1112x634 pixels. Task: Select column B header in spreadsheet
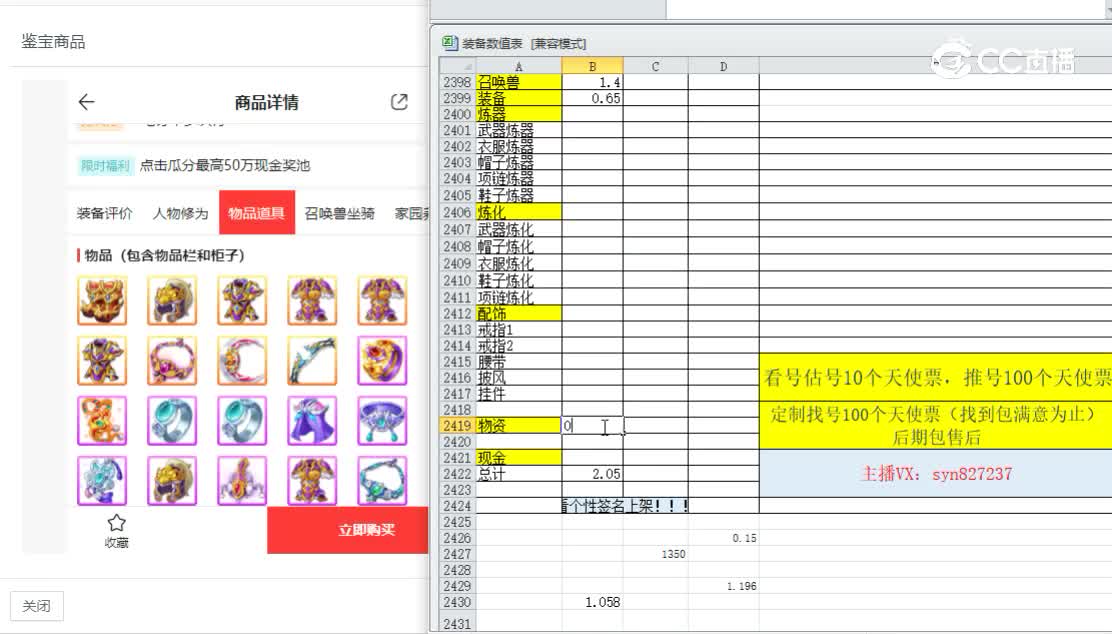[x=592, y=66]
